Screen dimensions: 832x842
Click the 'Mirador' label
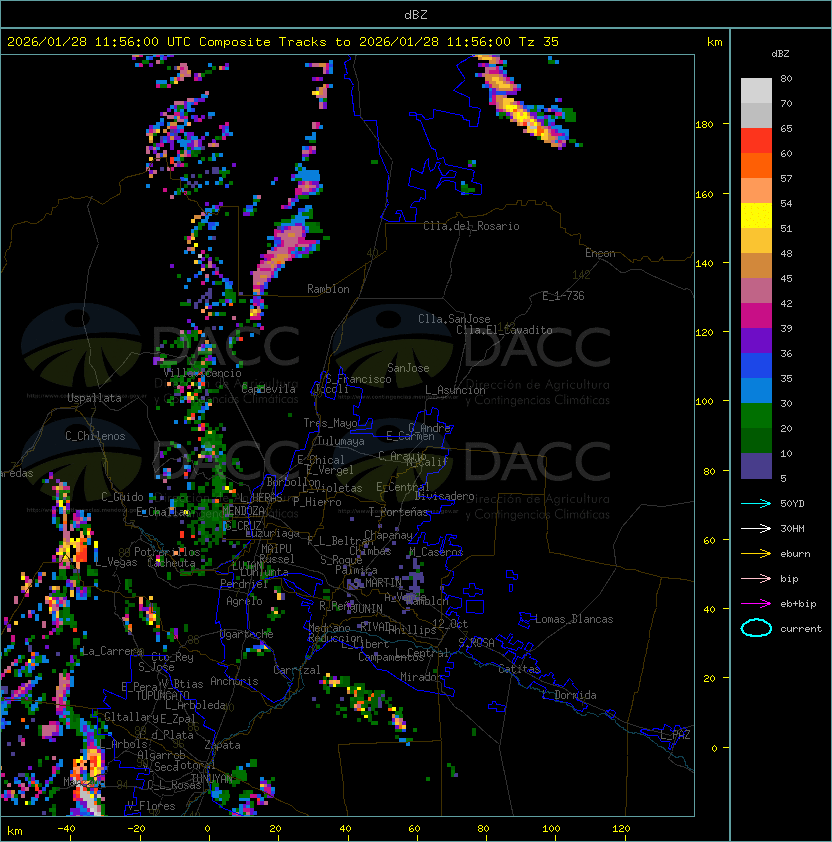421,677
